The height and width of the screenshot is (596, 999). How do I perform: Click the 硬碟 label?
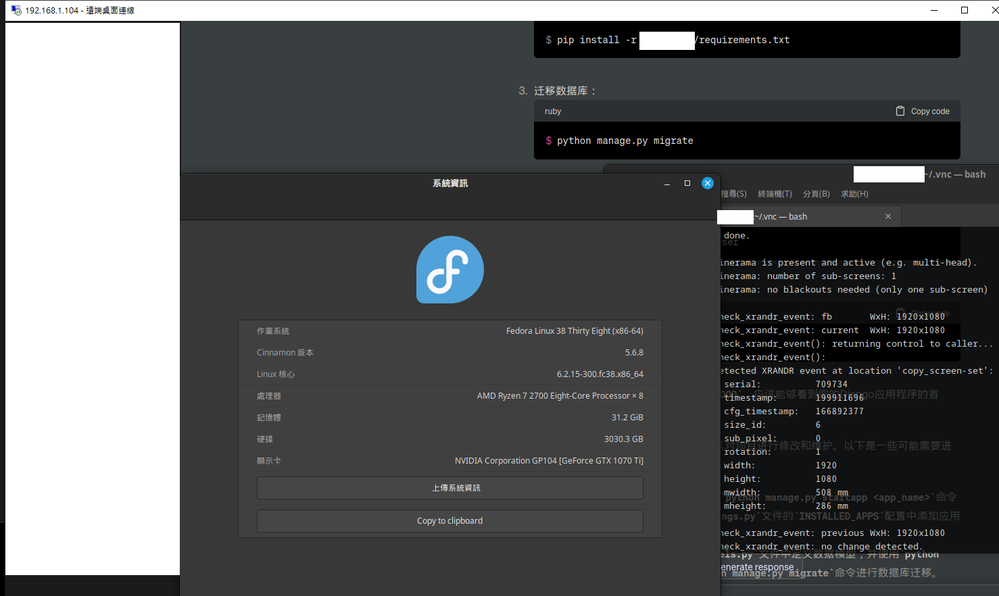[x=264, y=439]
